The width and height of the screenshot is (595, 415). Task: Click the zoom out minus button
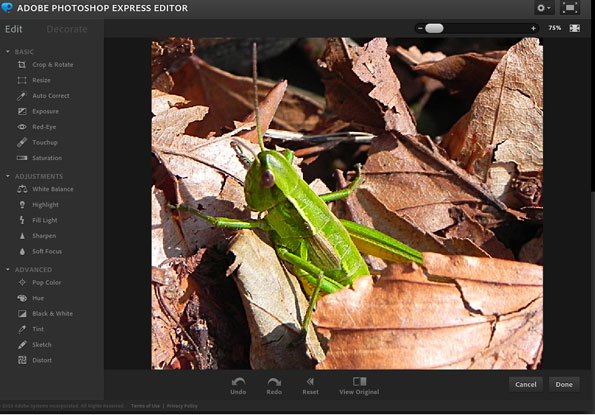(x=420, y=28)
